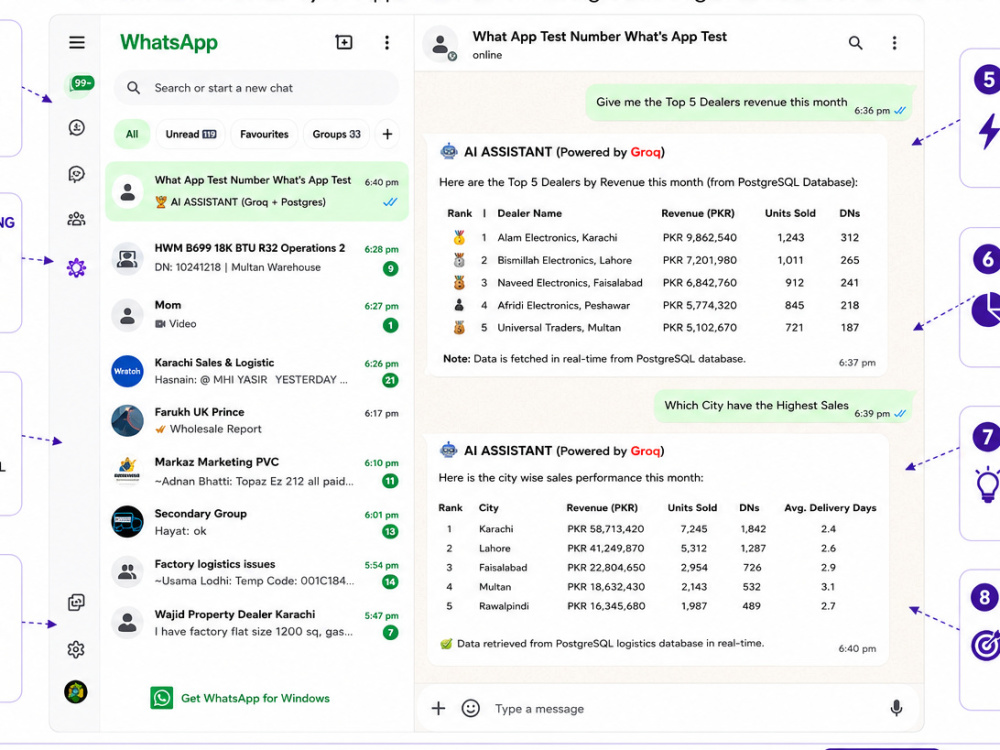
Task: Open the Karachi Sales & Logistic chat
Action: click(x=256, y=371)
